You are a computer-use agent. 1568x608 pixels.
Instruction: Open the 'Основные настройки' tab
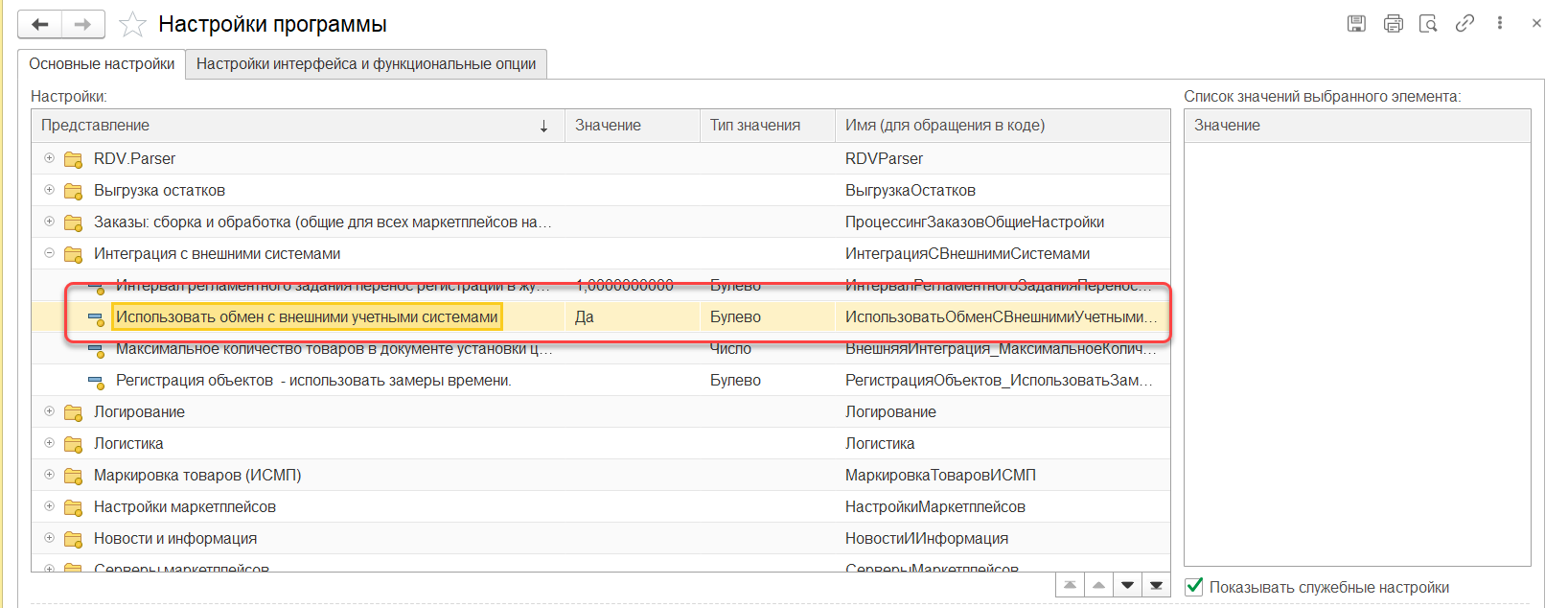102,64
